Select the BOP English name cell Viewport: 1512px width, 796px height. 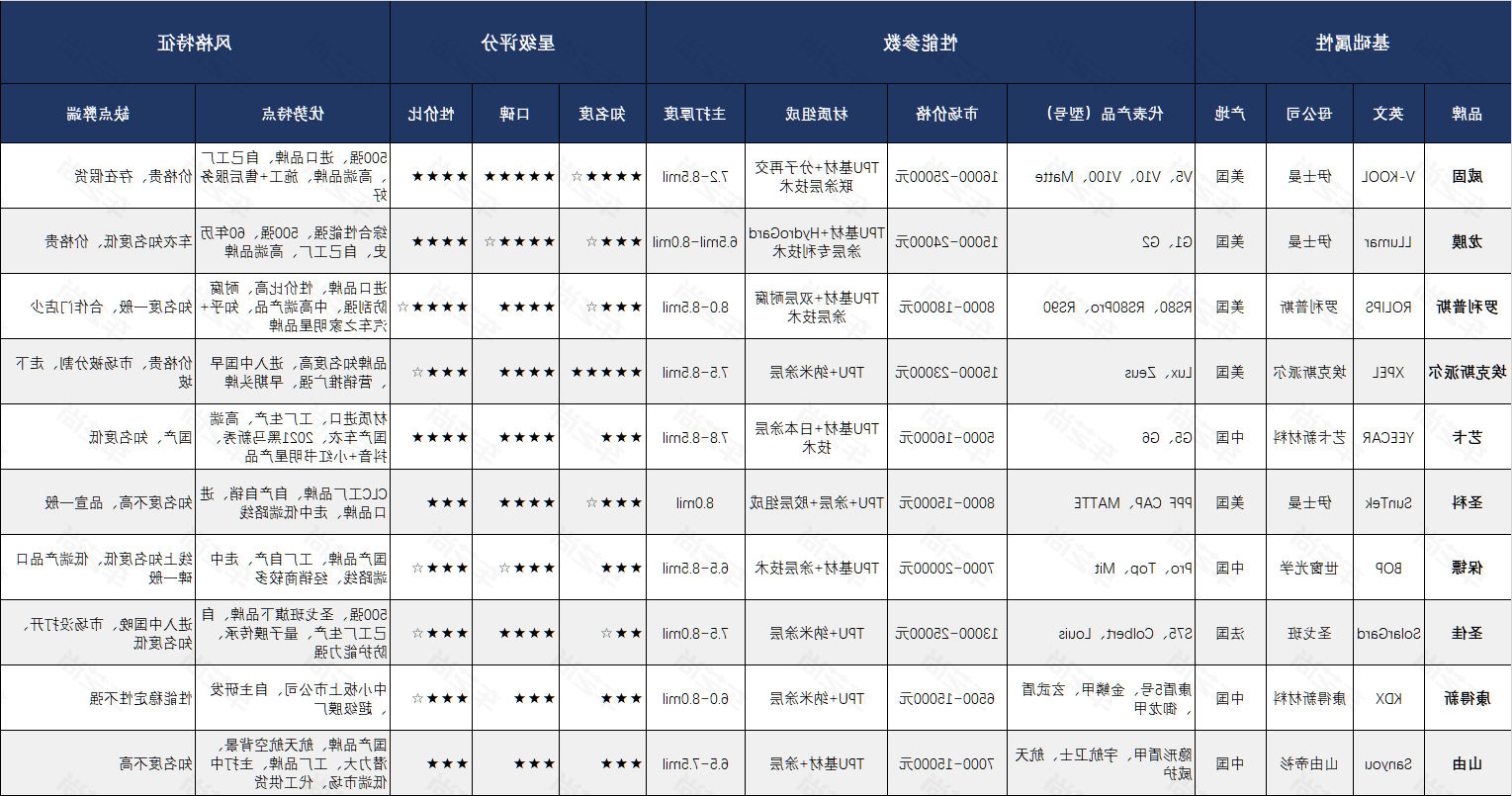point(1389,568)
